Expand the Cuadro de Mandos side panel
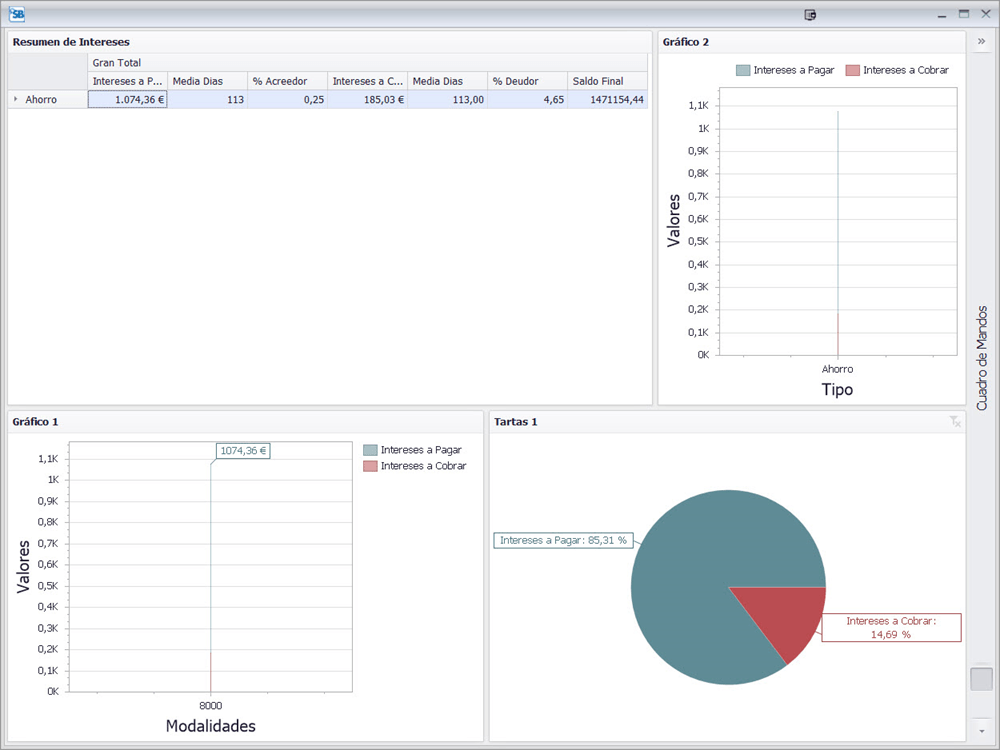 [981, 42]
